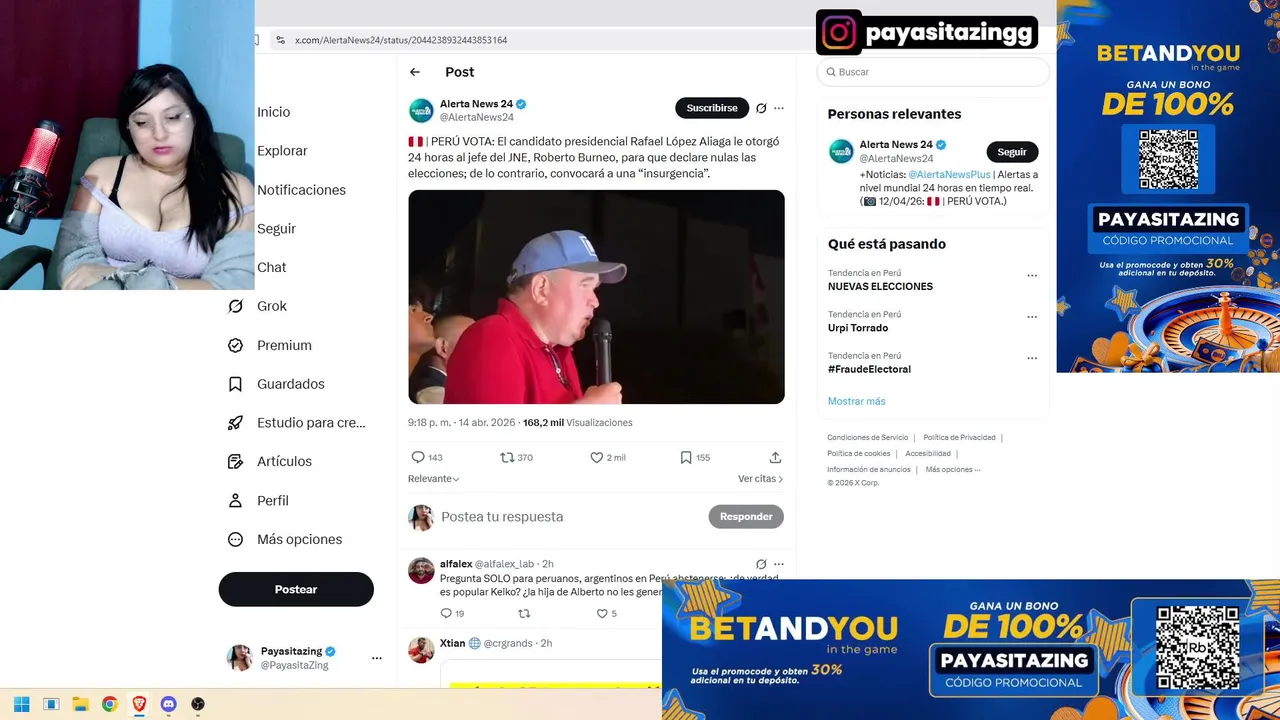
Task: Like the post with 2 mil likes
Action: pos(596,457)
